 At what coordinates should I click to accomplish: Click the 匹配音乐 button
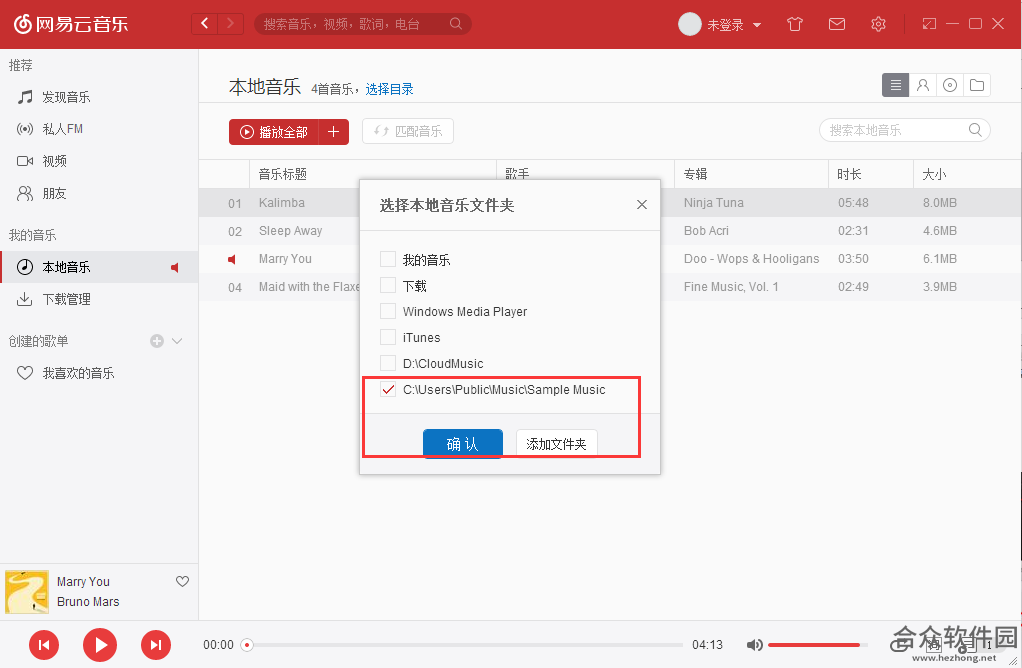coord(408,131)
